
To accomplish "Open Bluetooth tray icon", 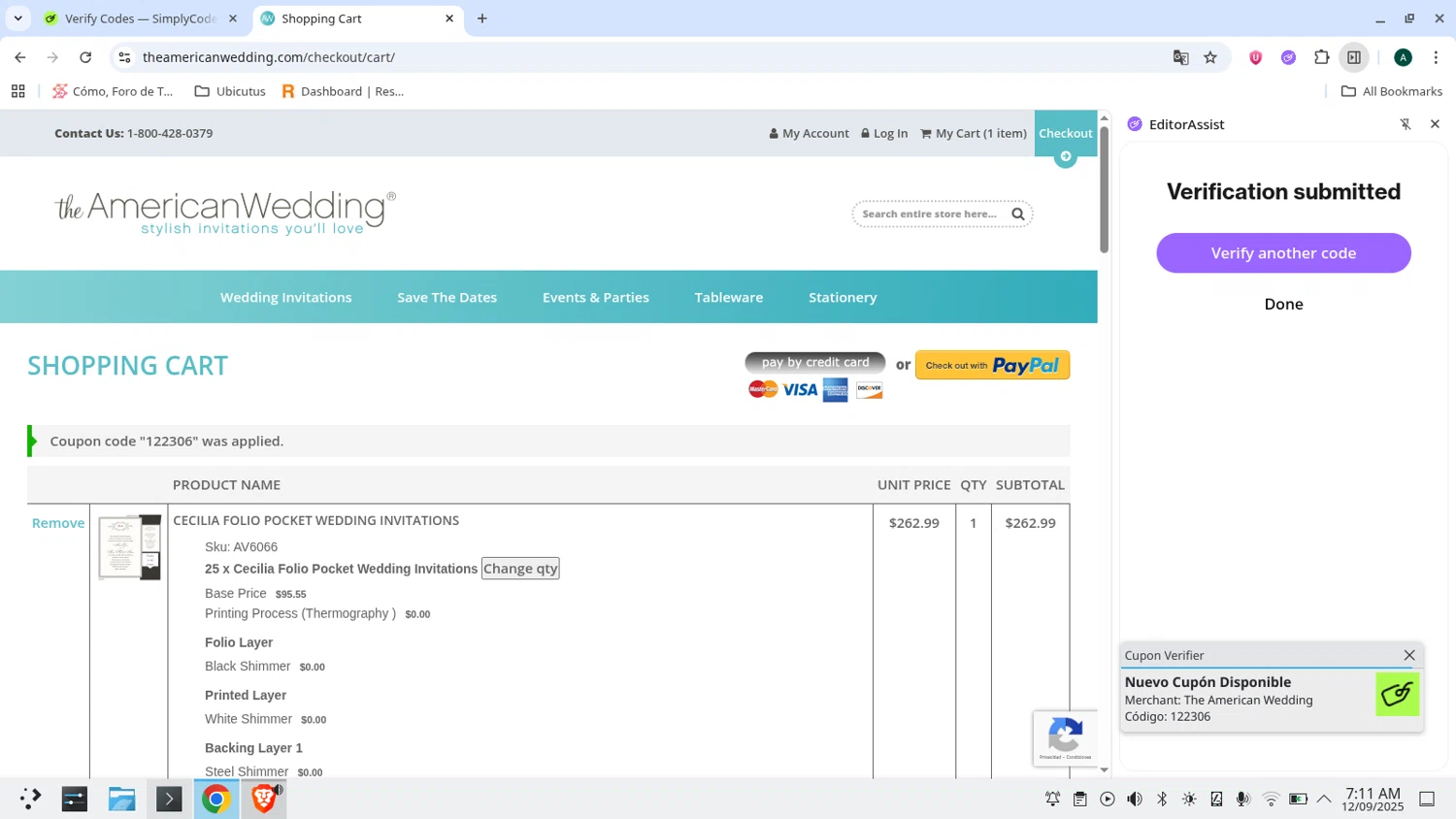I will pos(1162,799).
